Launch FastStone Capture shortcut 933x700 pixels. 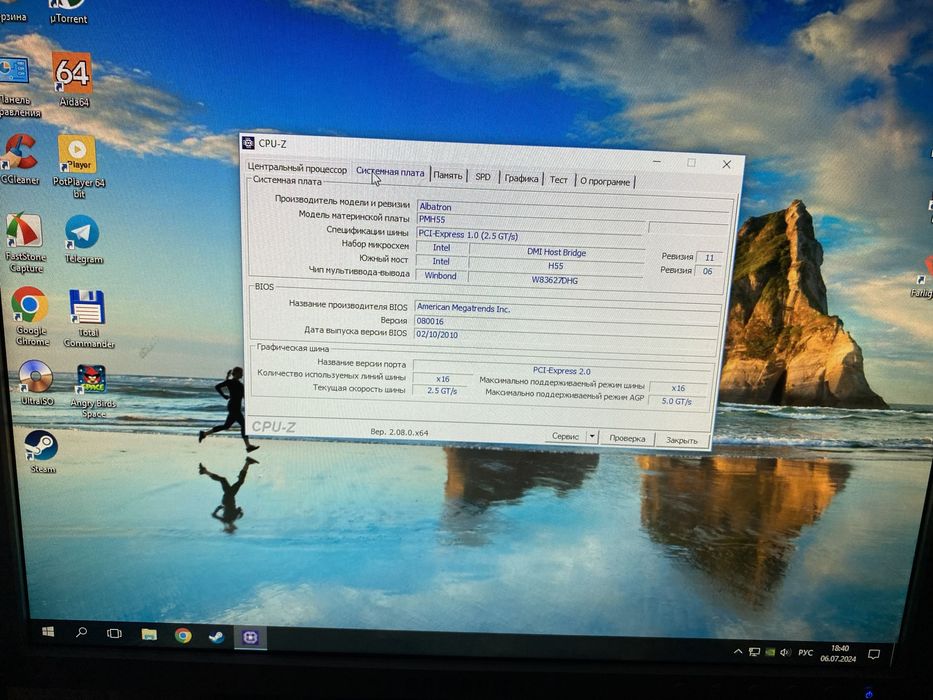tap(25, 242)
